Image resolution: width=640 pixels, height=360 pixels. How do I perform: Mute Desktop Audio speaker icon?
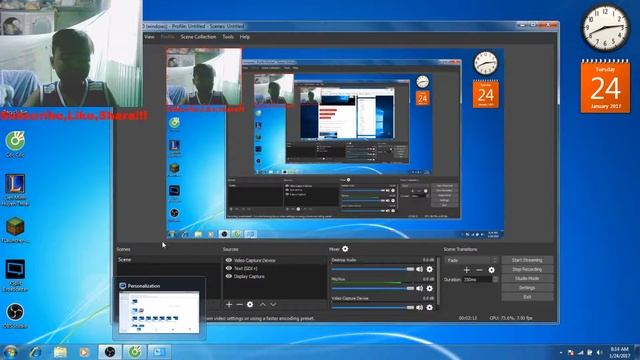coord(420,269)
